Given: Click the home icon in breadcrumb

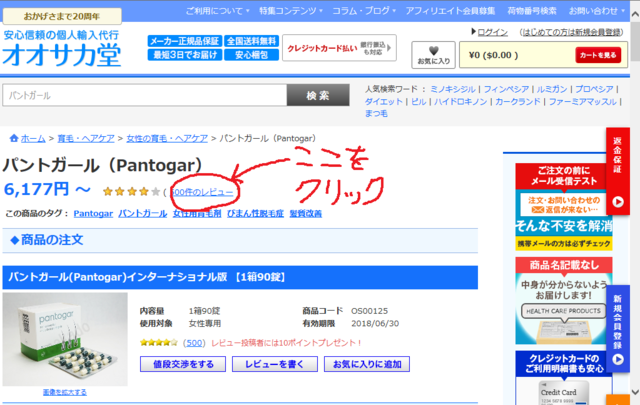Looking at the screenshot, I should (14, 138).
